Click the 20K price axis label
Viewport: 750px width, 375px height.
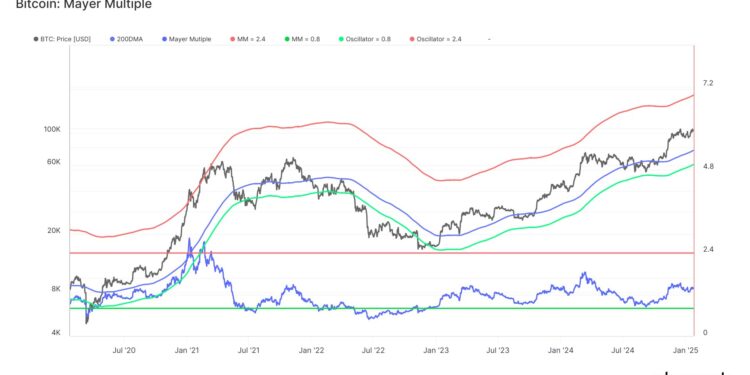tap(53, 231)
